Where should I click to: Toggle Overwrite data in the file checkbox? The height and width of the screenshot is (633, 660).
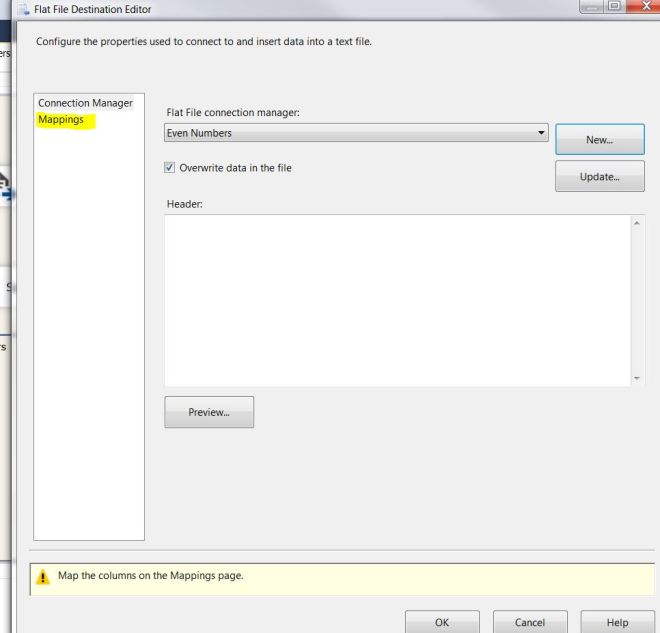click(170, 168)
